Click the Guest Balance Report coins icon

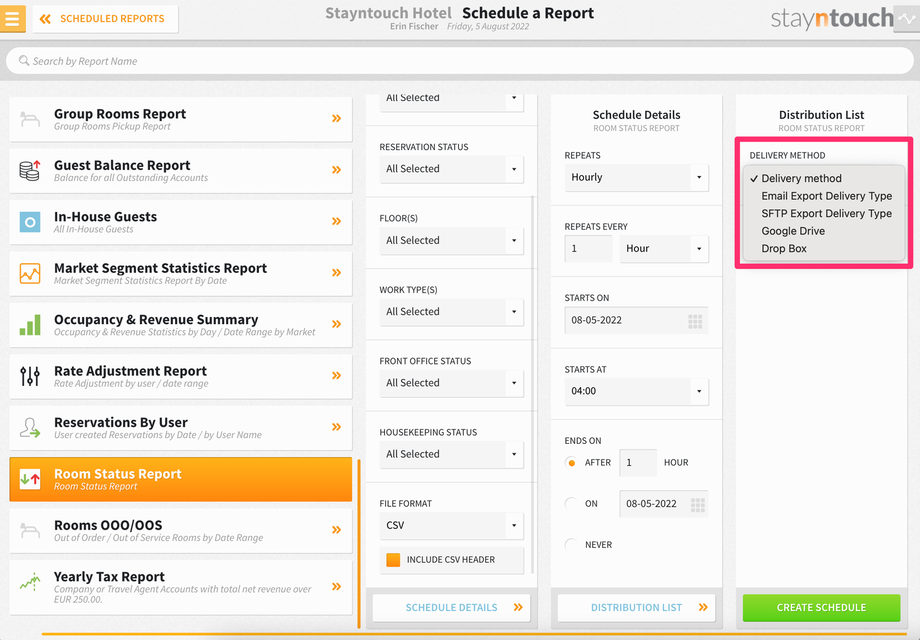(30, 170)
